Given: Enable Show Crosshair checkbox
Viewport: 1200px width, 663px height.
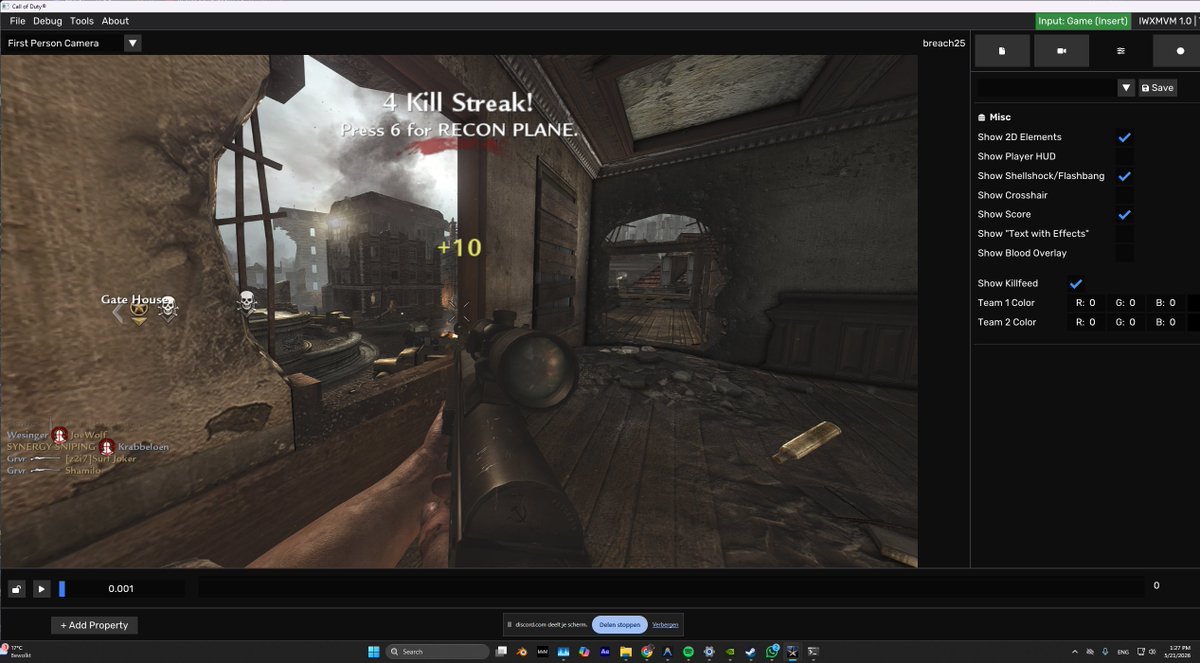Looking at the screenshot, I should 1124,195.
